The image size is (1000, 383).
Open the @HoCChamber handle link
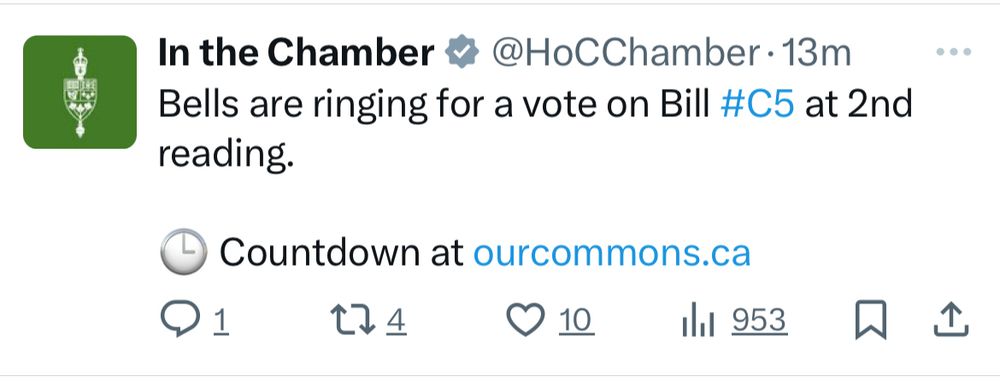[624, 53]
